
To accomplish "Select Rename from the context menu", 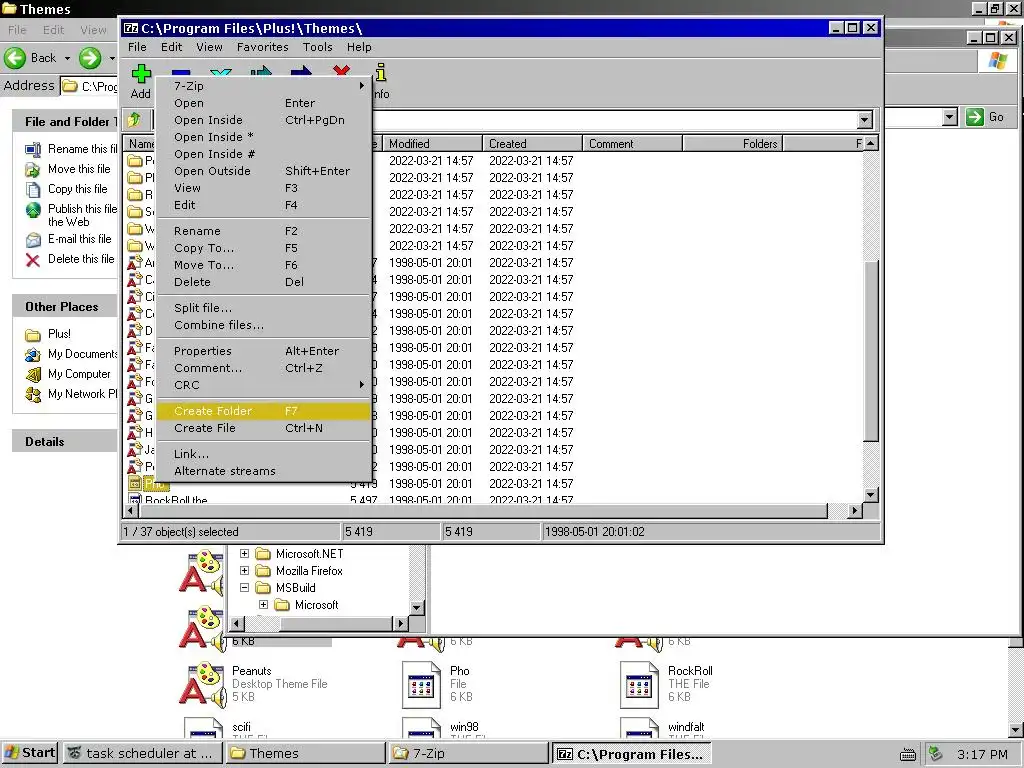I will click(x=264, y=231).
